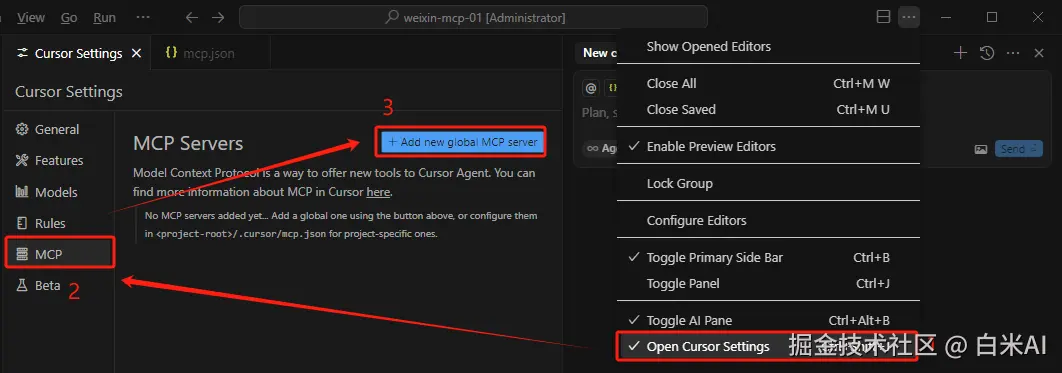Select the MCP settings section
Screen dimensions: 1062x373
(60, 255)
